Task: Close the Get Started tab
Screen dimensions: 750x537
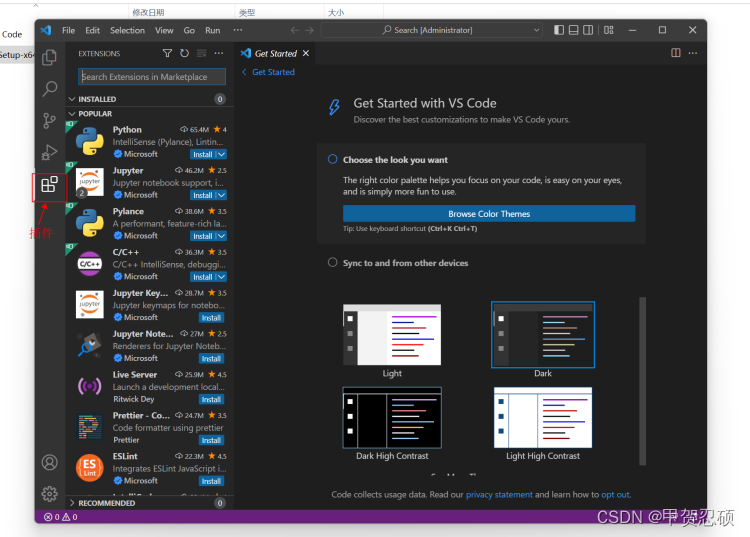Action: coord(306,53)
